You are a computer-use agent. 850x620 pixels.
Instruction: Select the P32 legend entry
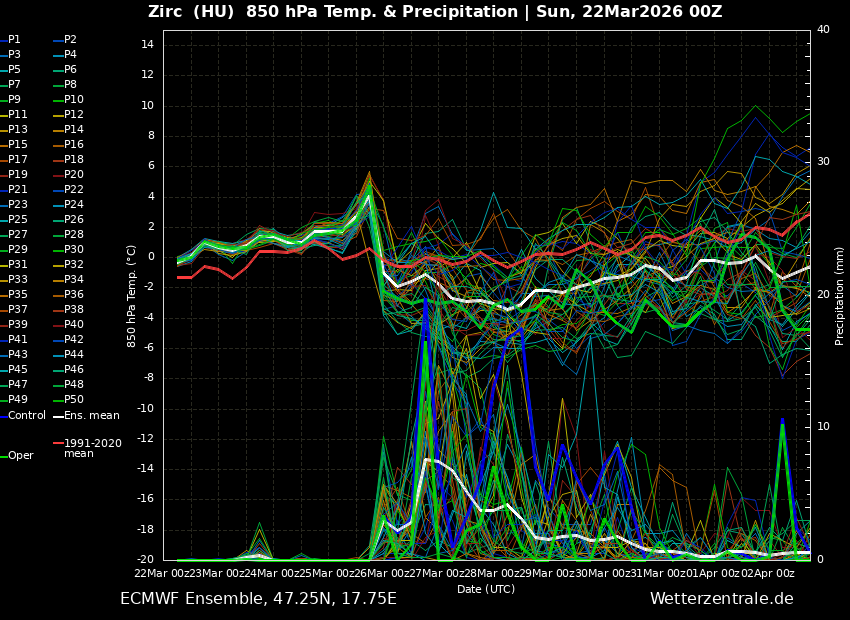point(73,265)
